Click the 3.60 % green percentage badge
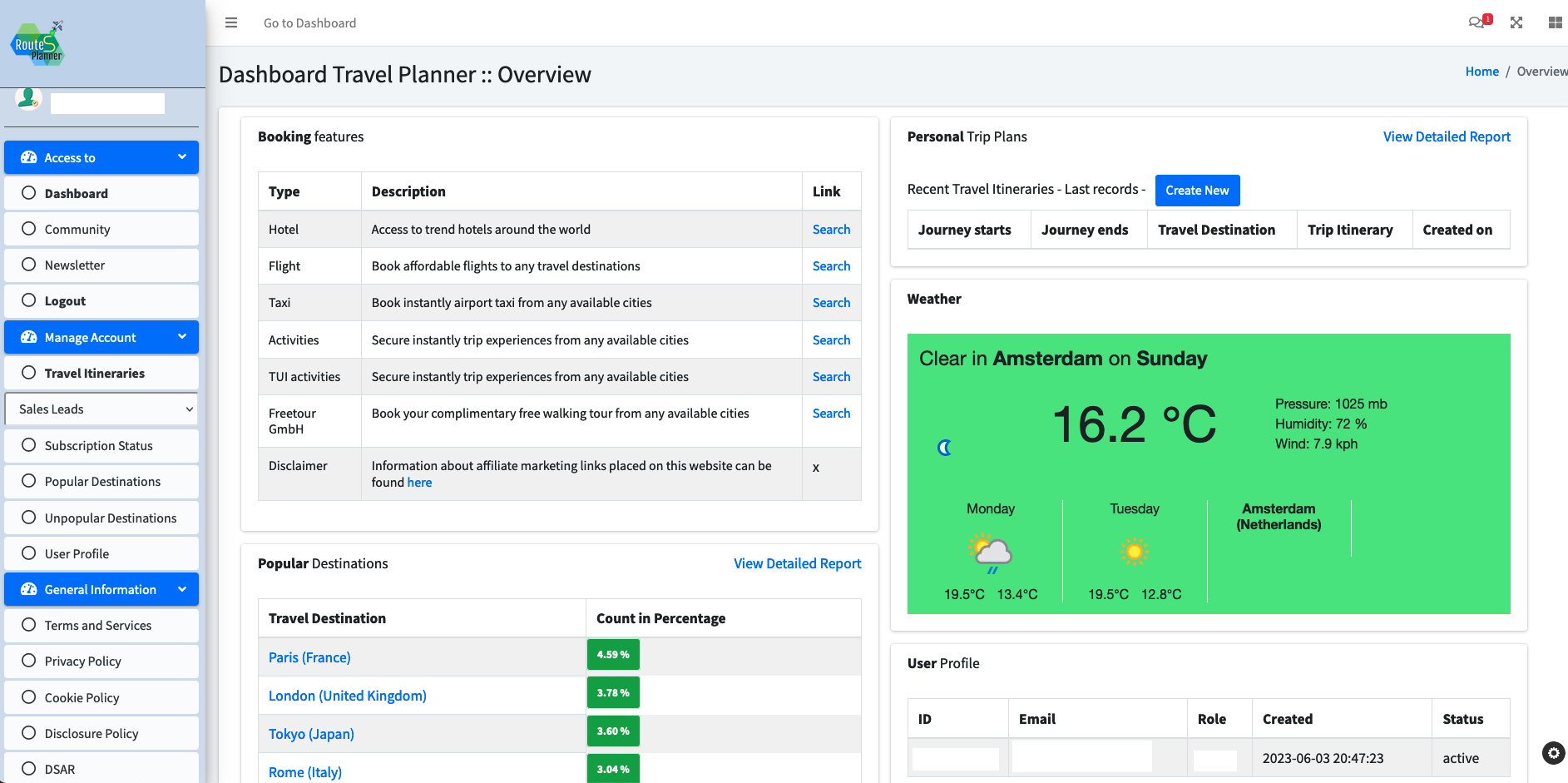 click(x=613, y=731)
